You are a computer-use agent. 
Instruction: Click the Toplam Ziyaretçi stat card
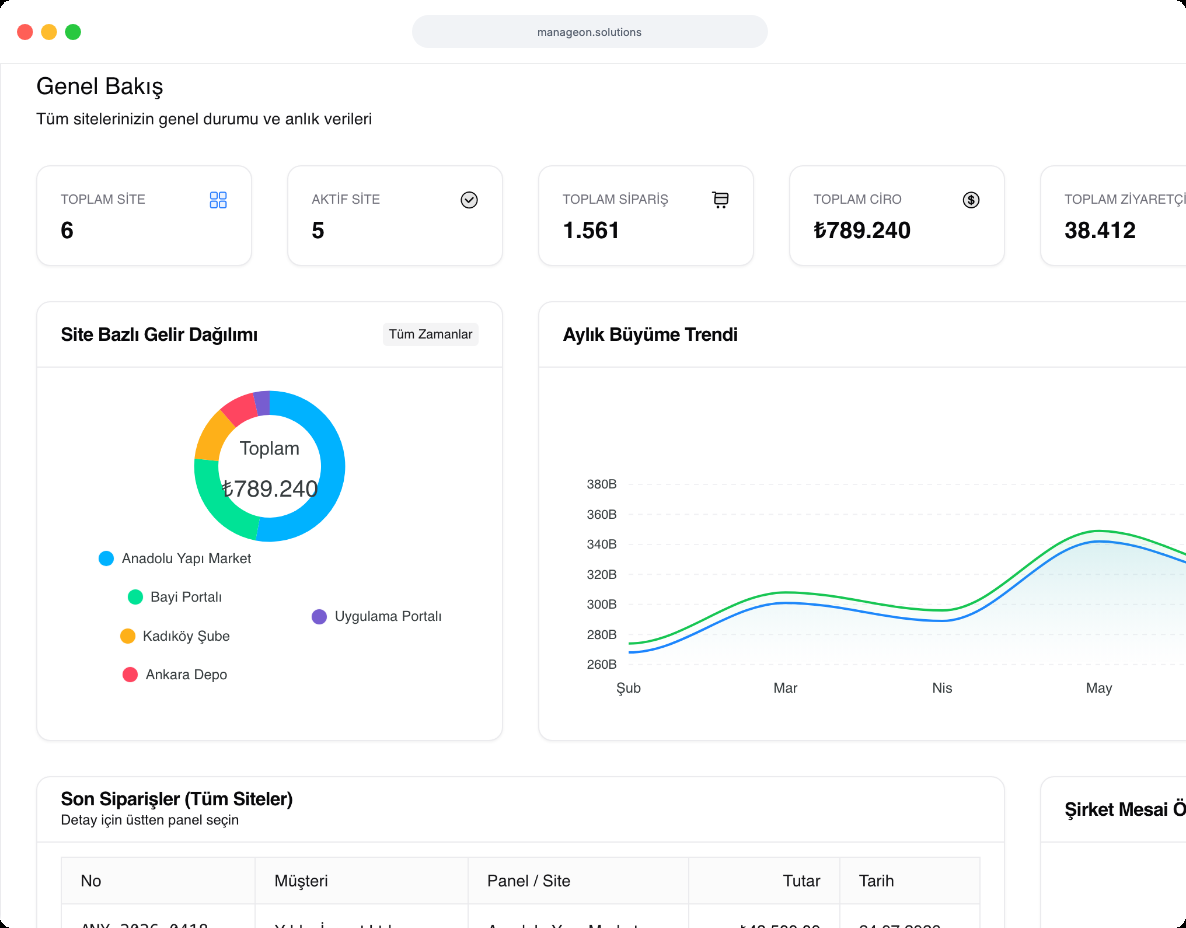coord(1113,216)
